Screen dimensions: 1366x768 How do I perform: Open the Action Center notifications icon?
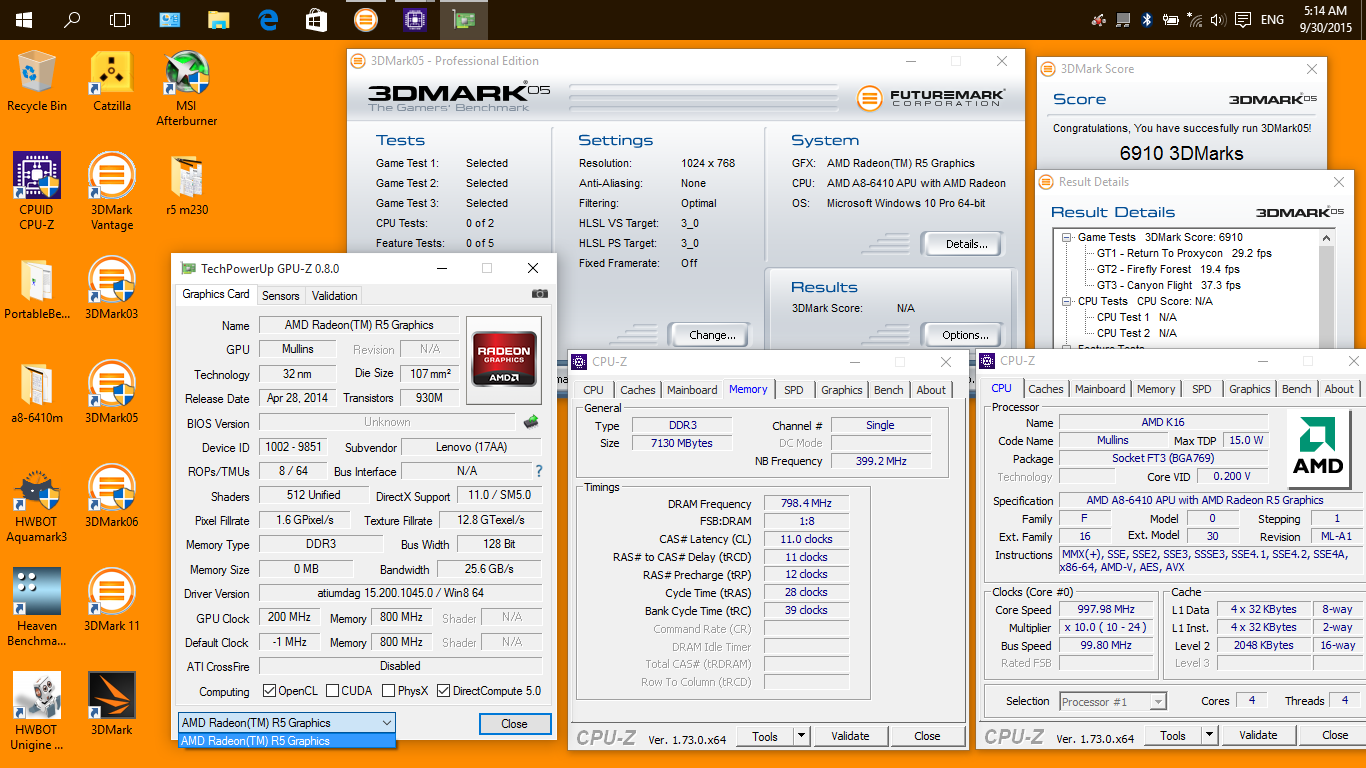1243,19
